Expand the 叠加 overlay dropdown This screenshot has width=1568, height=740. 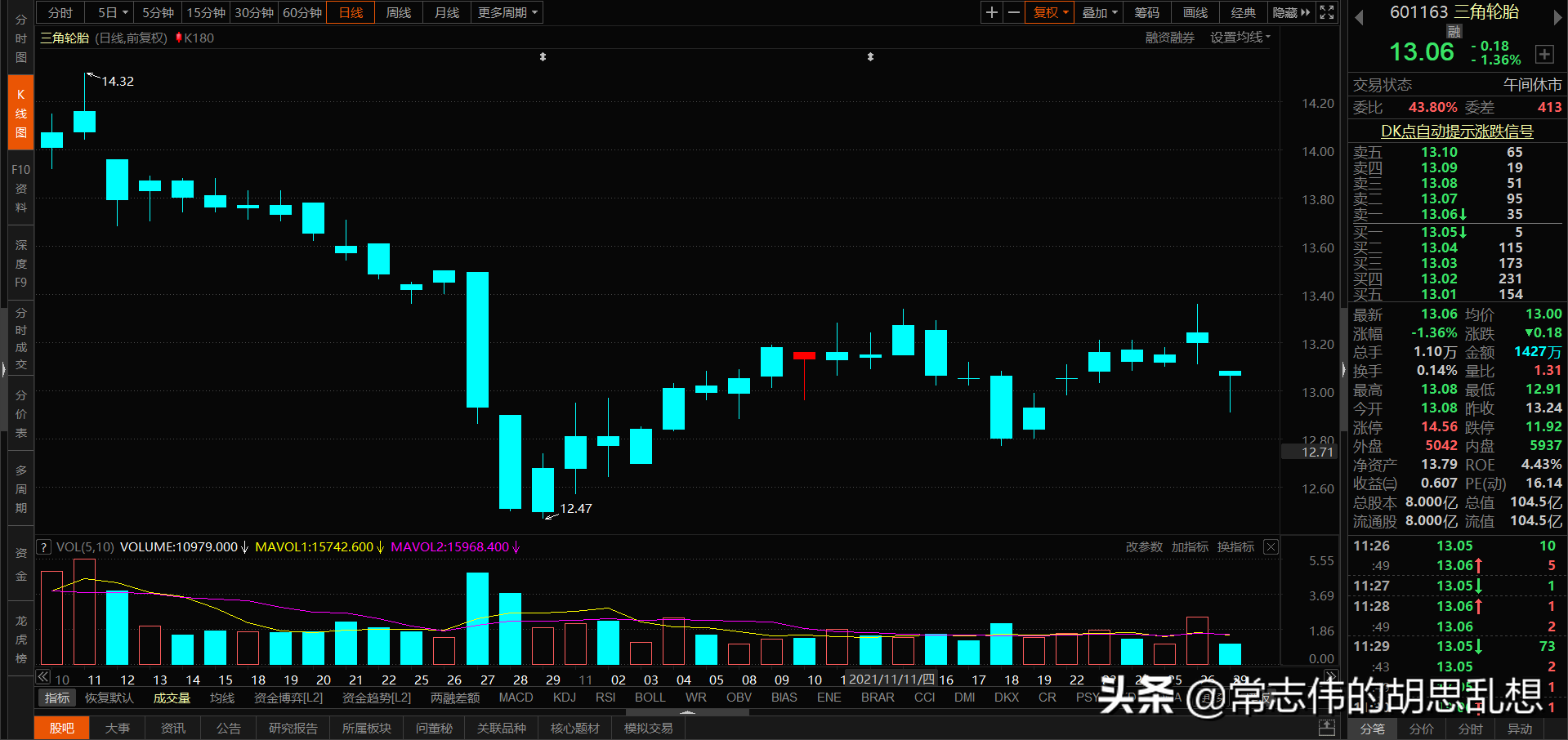pos(1098,12)
